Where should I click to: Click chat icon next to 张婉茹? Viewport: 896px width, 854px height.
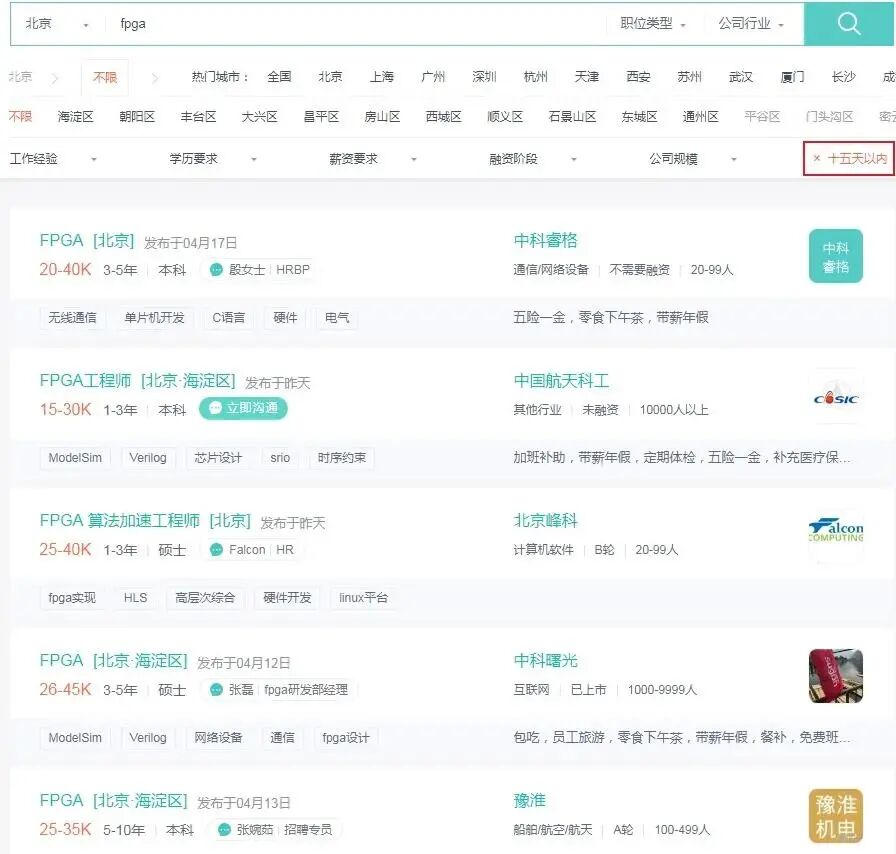pos(224,829)
